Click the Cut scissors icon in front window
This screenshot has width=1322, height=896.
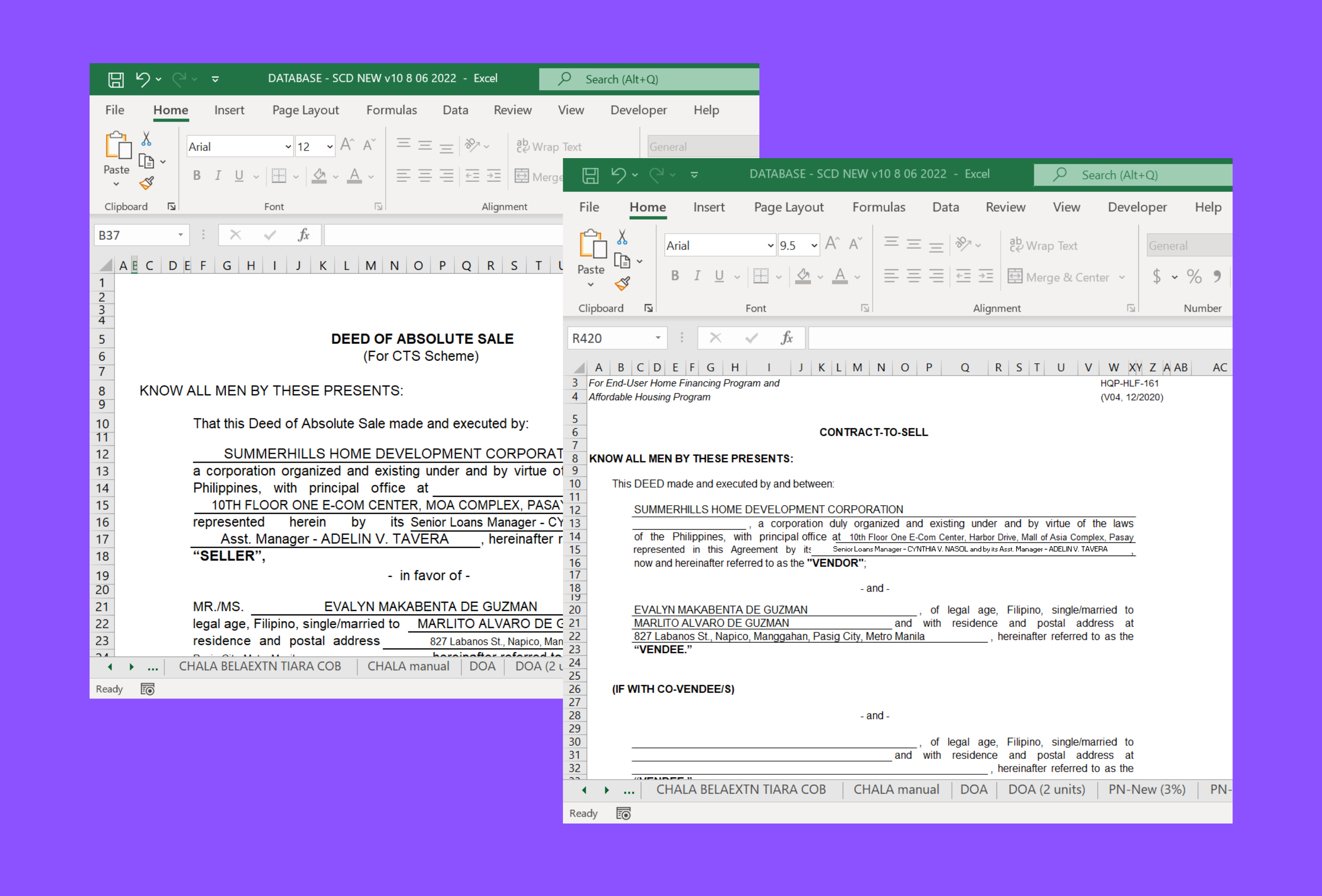pyautogui.click(x=622, y=237)
